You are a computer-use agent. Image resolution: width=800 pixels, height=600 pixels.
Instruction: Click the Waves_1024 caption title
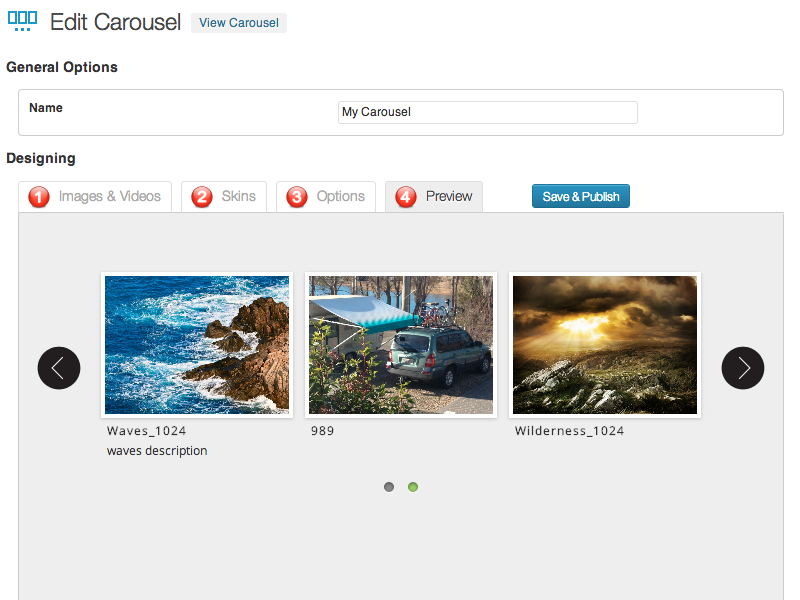(146, 431)
